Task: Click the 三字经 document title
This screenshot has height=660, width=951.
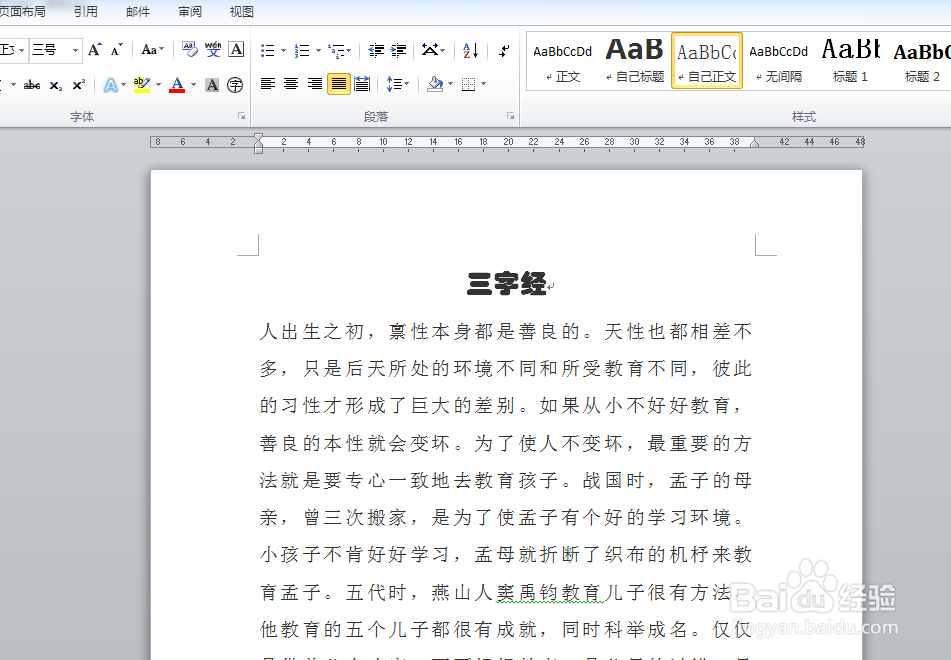Action: click(507, 284)
